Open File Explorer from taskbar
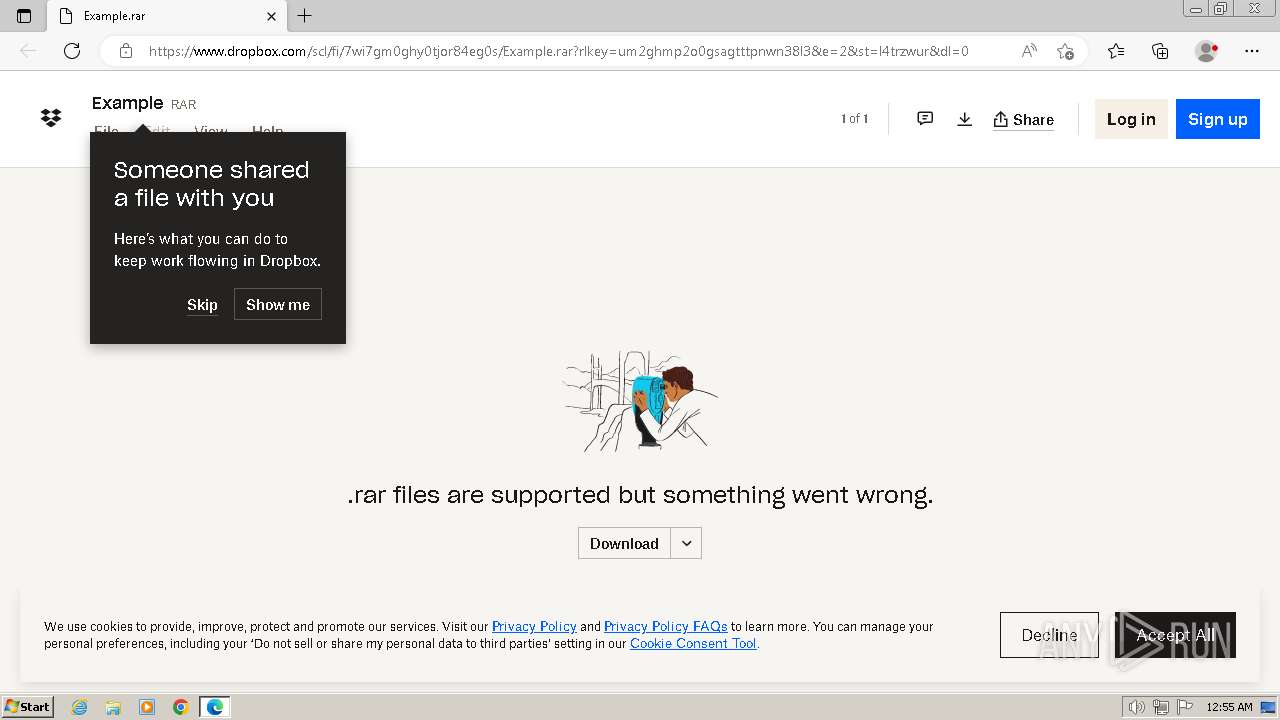The width and height of the screenshot is (1280, 720). [113, 707]
